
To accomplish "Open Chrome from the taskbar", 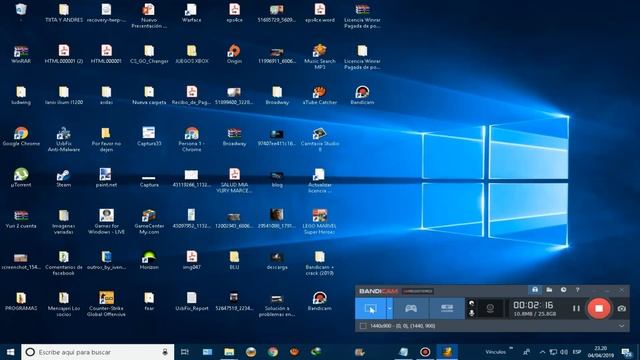I will [273, 352].
